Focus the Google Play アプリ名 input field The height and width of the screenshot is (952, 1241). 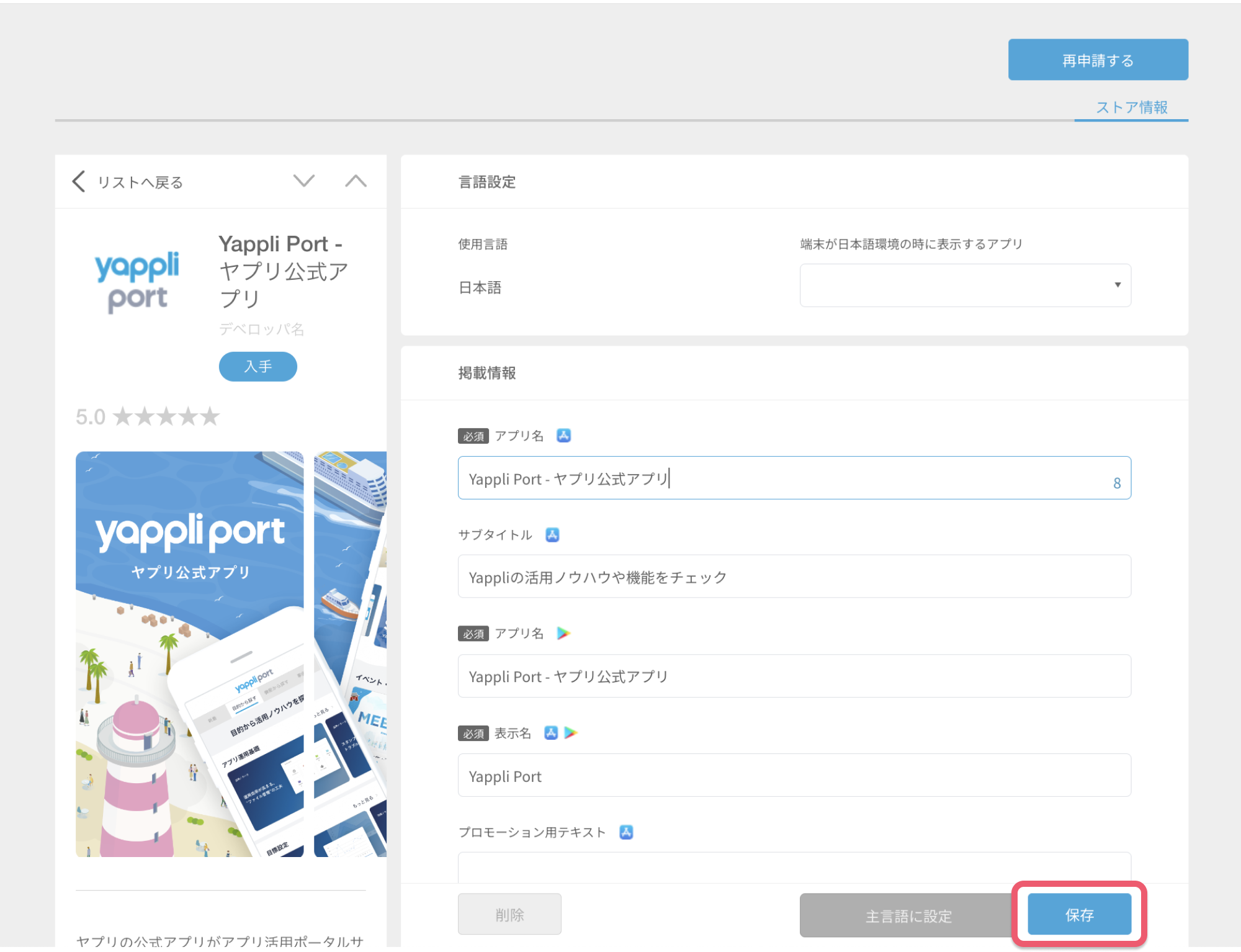794,676
